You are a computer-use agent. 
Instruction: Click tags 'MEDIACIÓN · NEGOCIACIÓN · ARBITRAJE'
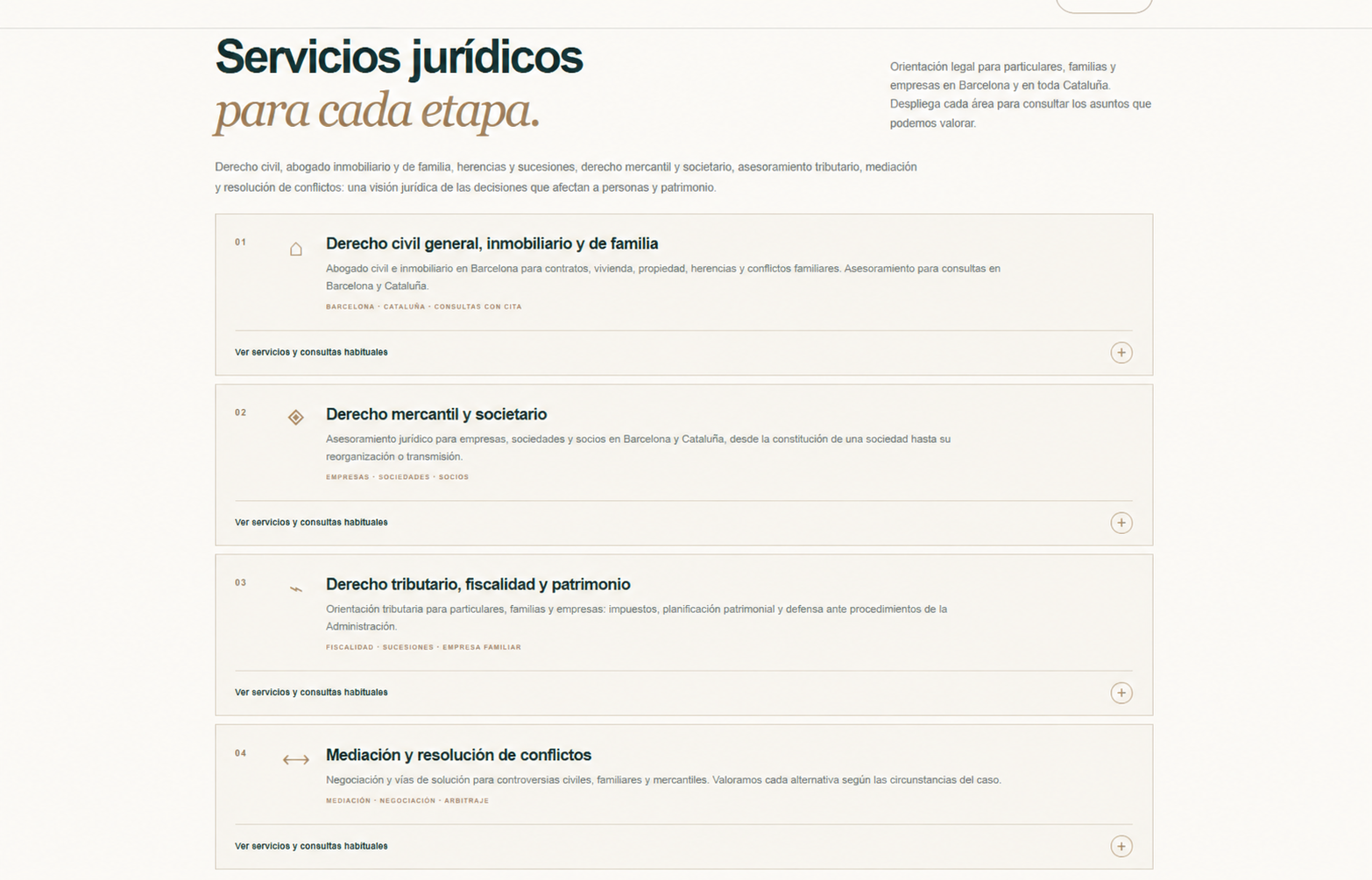pos(407,800)
